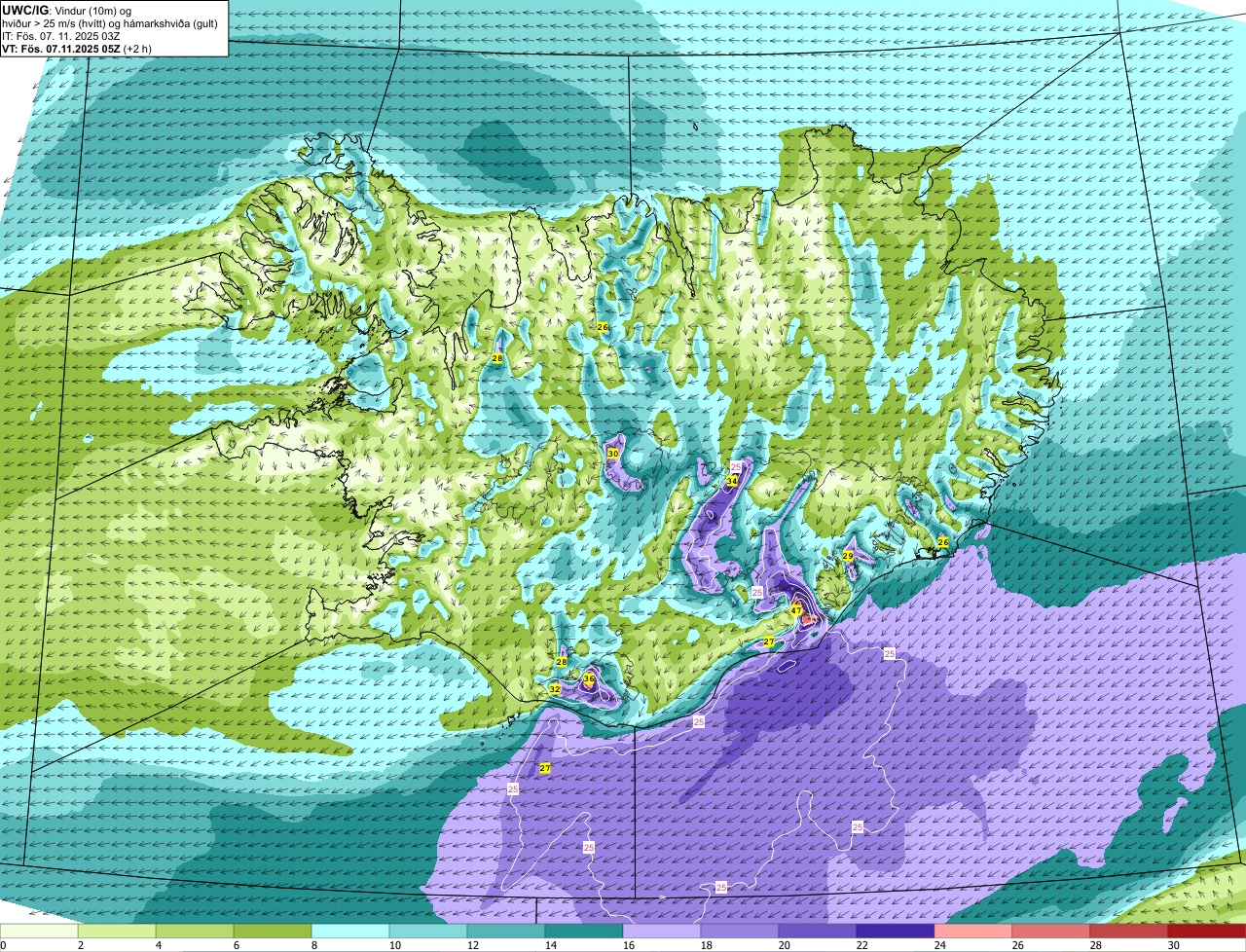Select the 24–26 m/s light pink legend swatch
The height and width of the screenshot is (952, 1246).
973,932
